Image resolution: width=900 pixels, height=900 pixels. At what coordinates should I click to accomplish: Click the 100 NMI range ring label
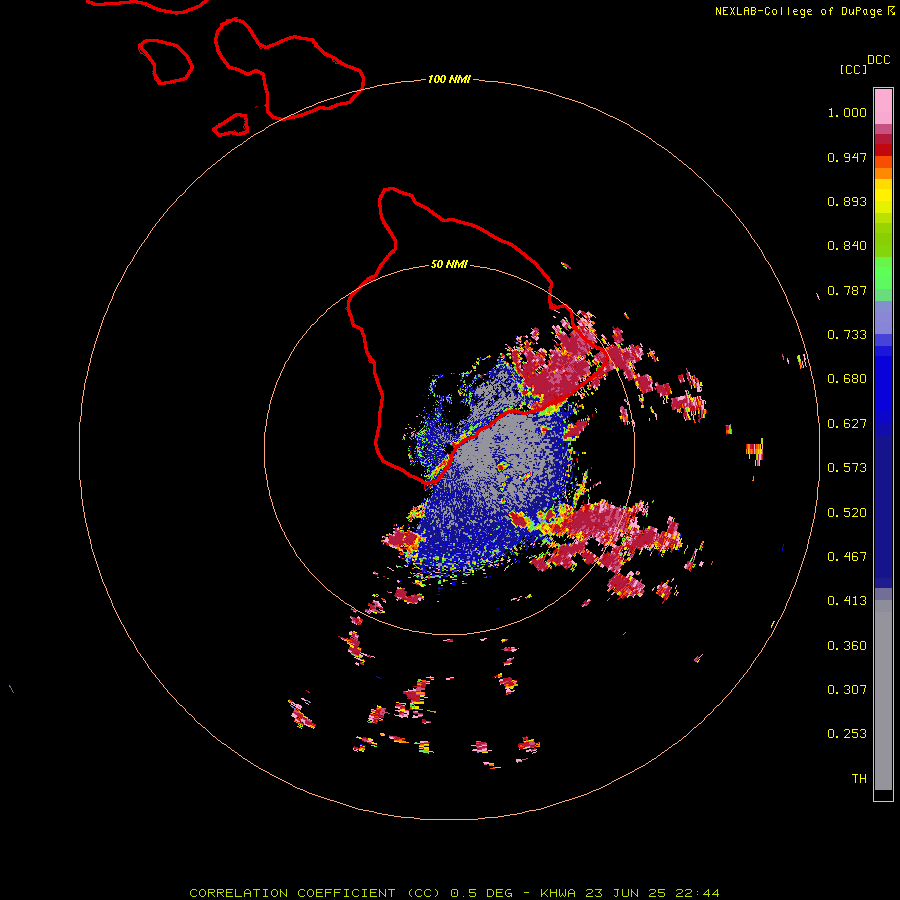[449, 79]
